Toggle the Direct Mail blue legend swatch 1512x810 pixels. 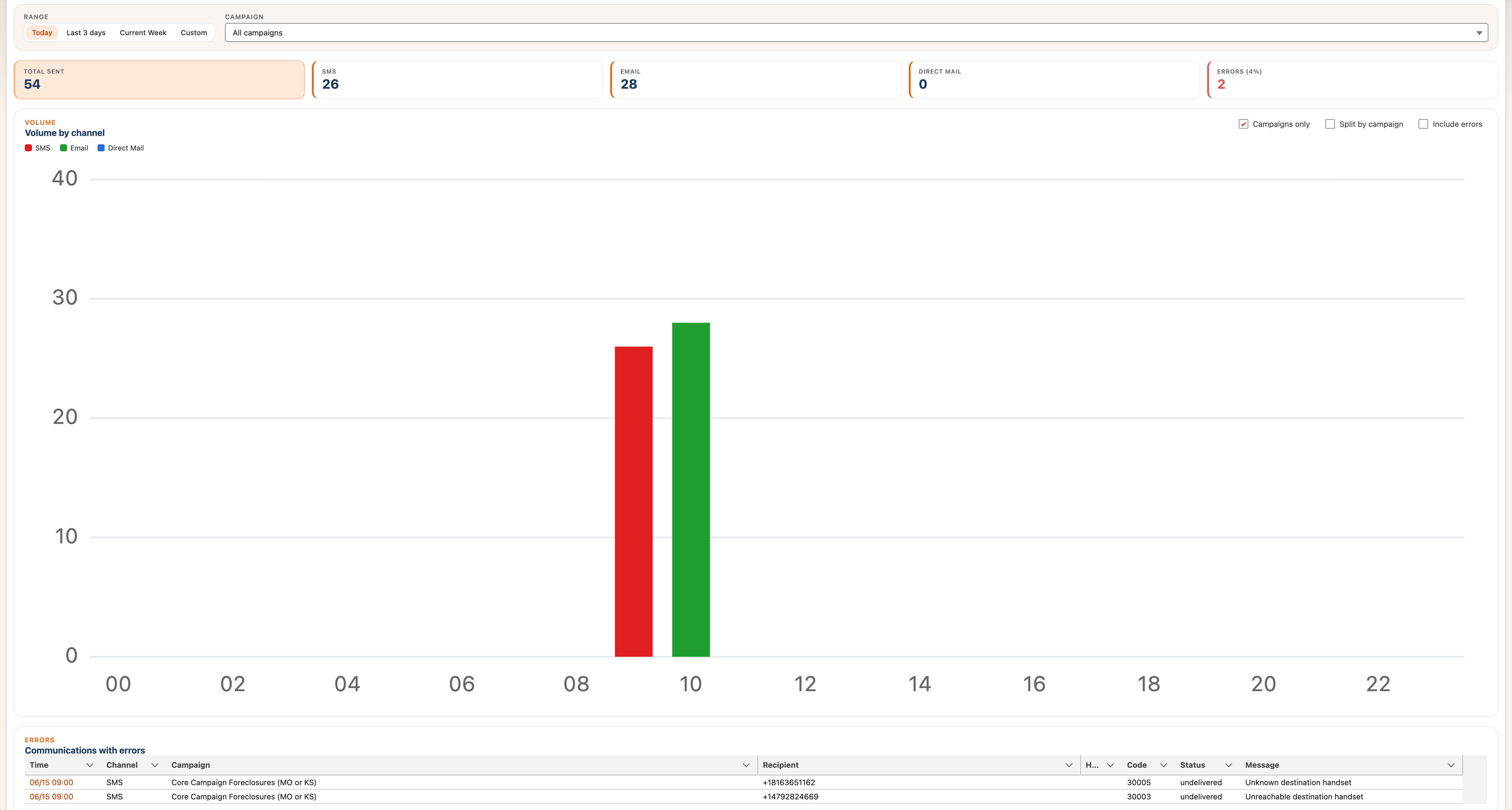[101, 148]
